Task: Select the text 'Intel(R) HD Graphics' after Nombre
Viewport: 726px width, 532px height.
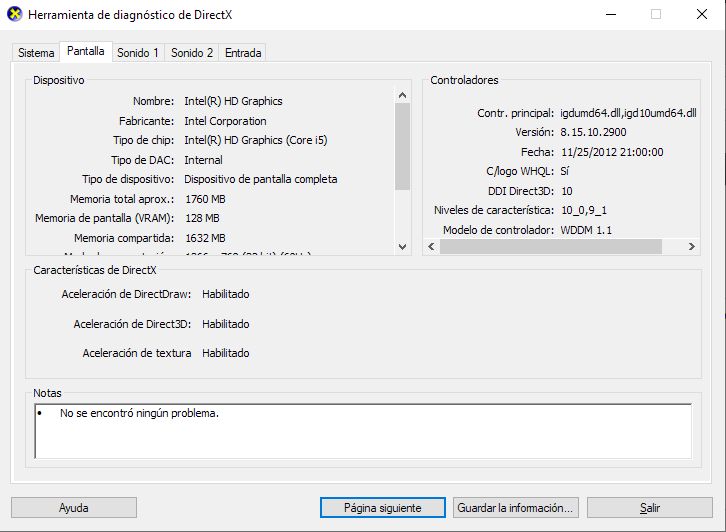Action: coord(233,101)
